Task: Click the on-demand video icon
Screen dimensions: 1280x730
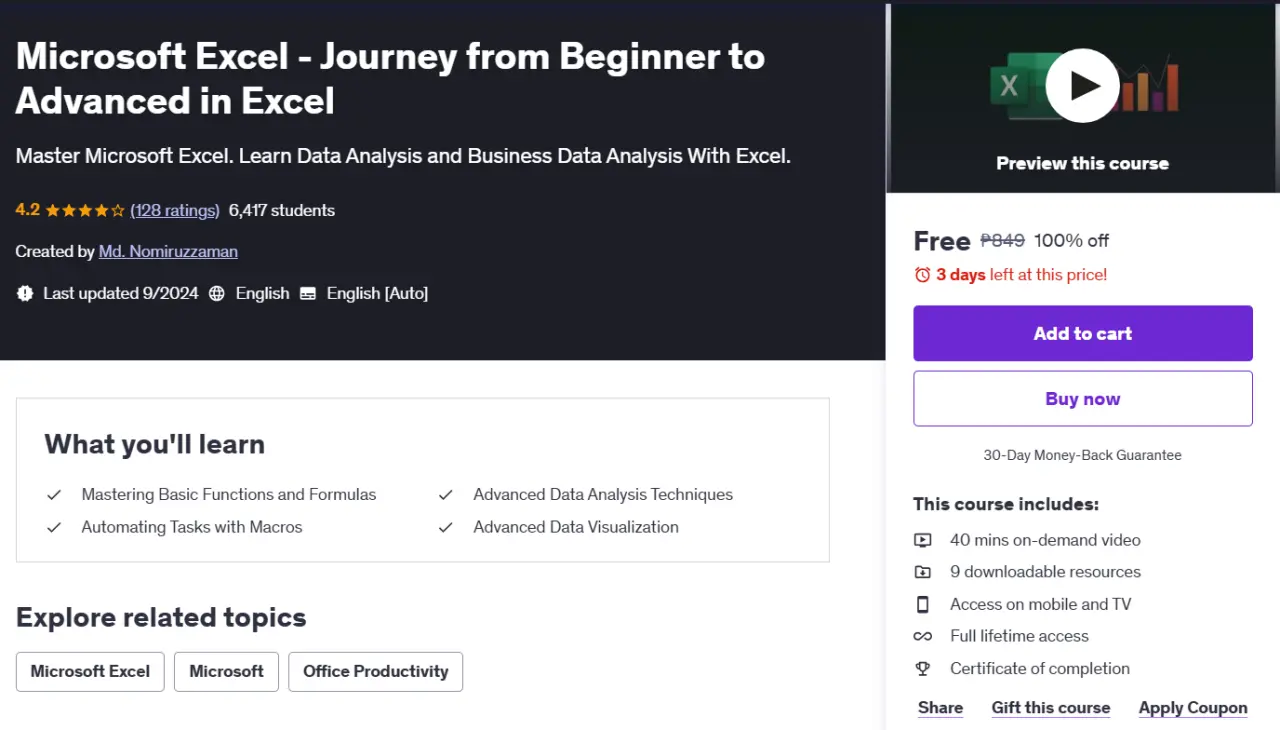Action: click(923, 540)
